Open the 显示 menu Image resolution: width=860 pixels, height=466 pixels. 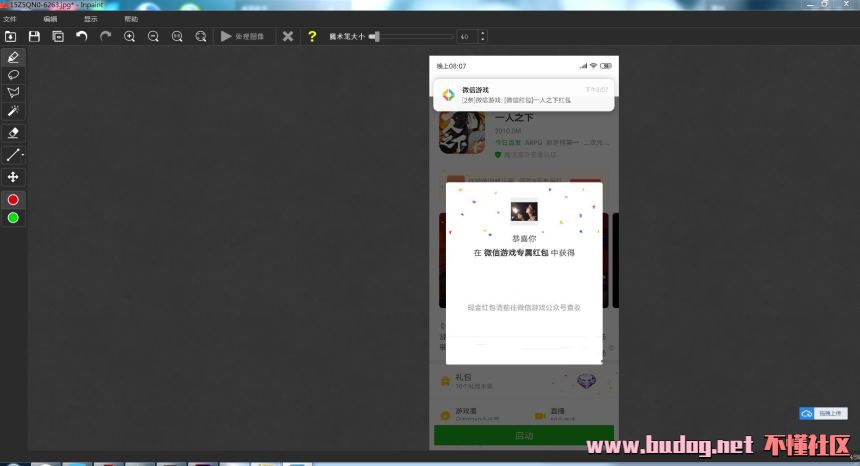tap(90, 19)
